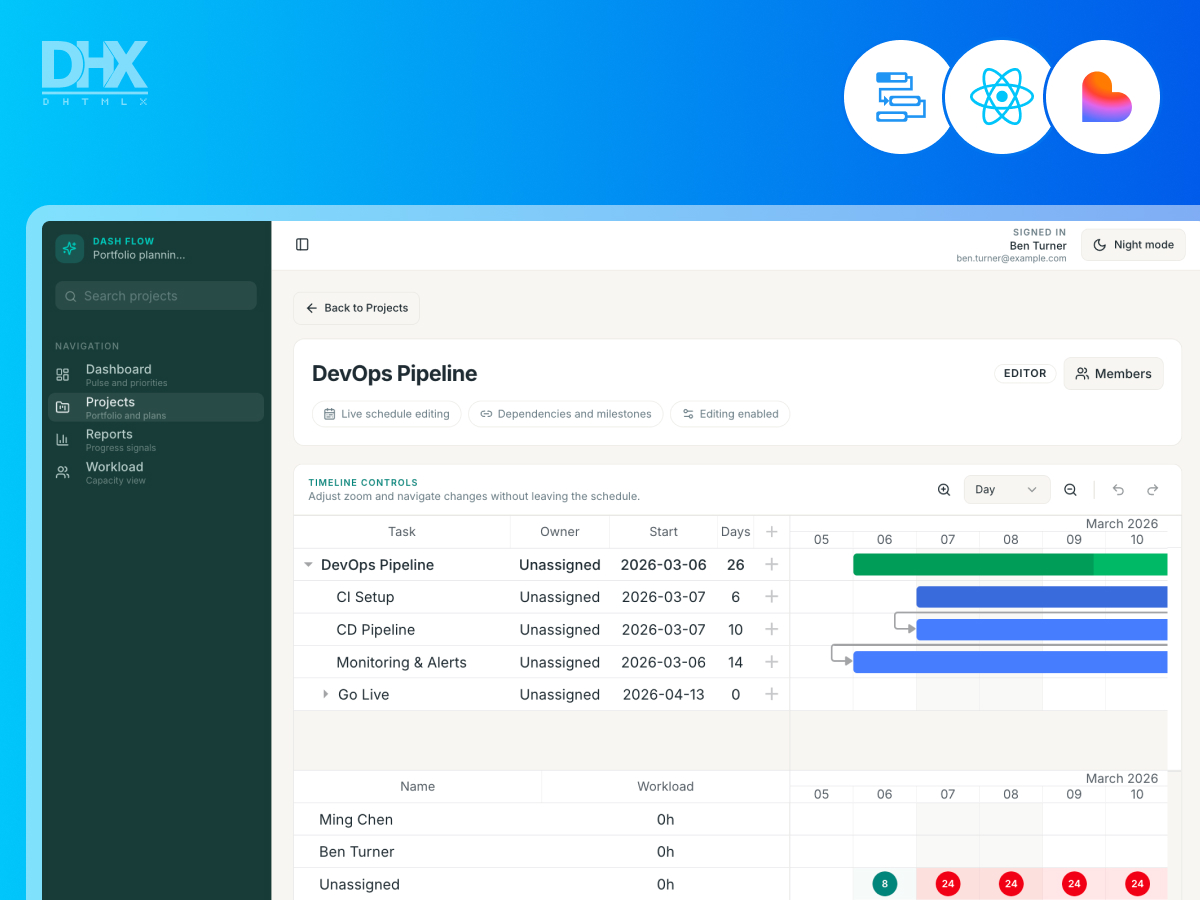Click the Task column header

[402, 532]
